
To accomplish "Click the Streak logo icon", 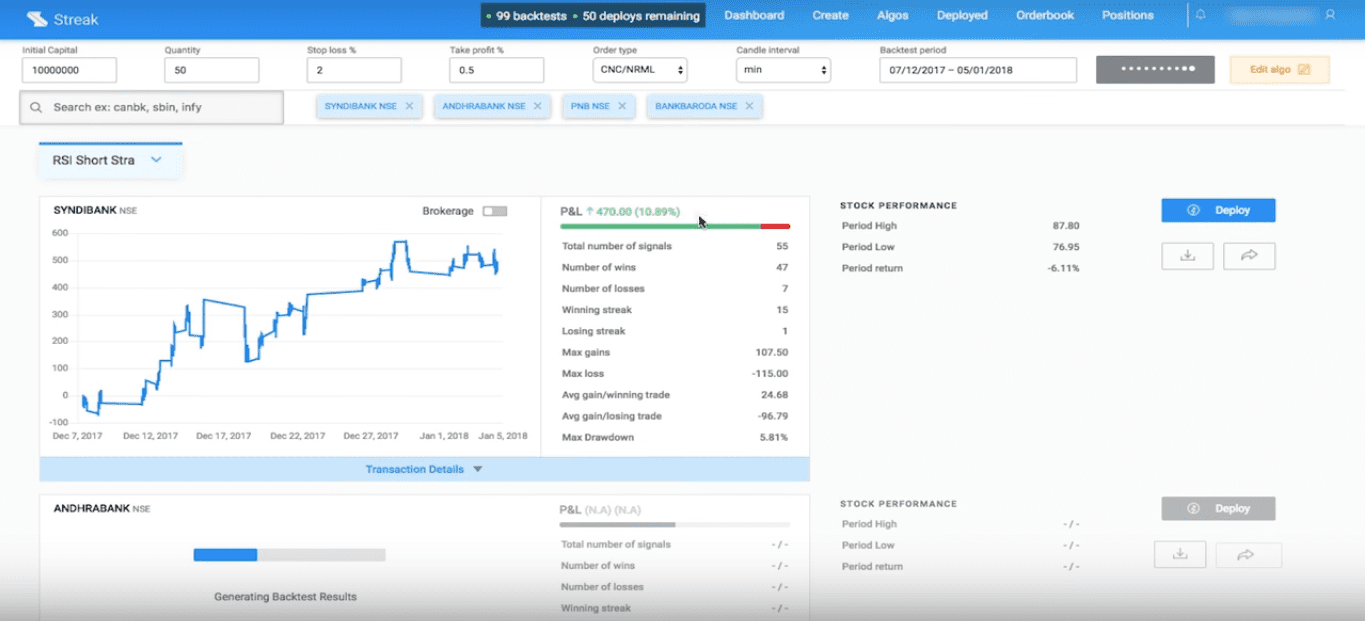I will click(37, 18).
